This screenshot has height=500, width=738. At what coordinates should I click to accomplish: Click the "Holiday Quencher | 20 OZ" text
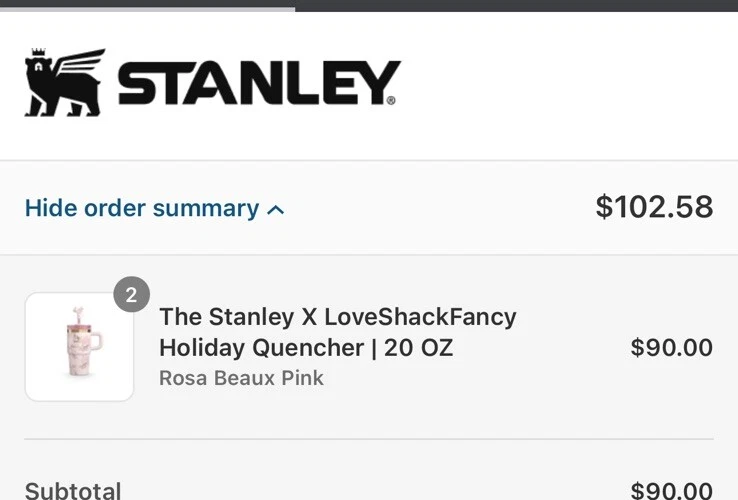click(x=305, y=348)
